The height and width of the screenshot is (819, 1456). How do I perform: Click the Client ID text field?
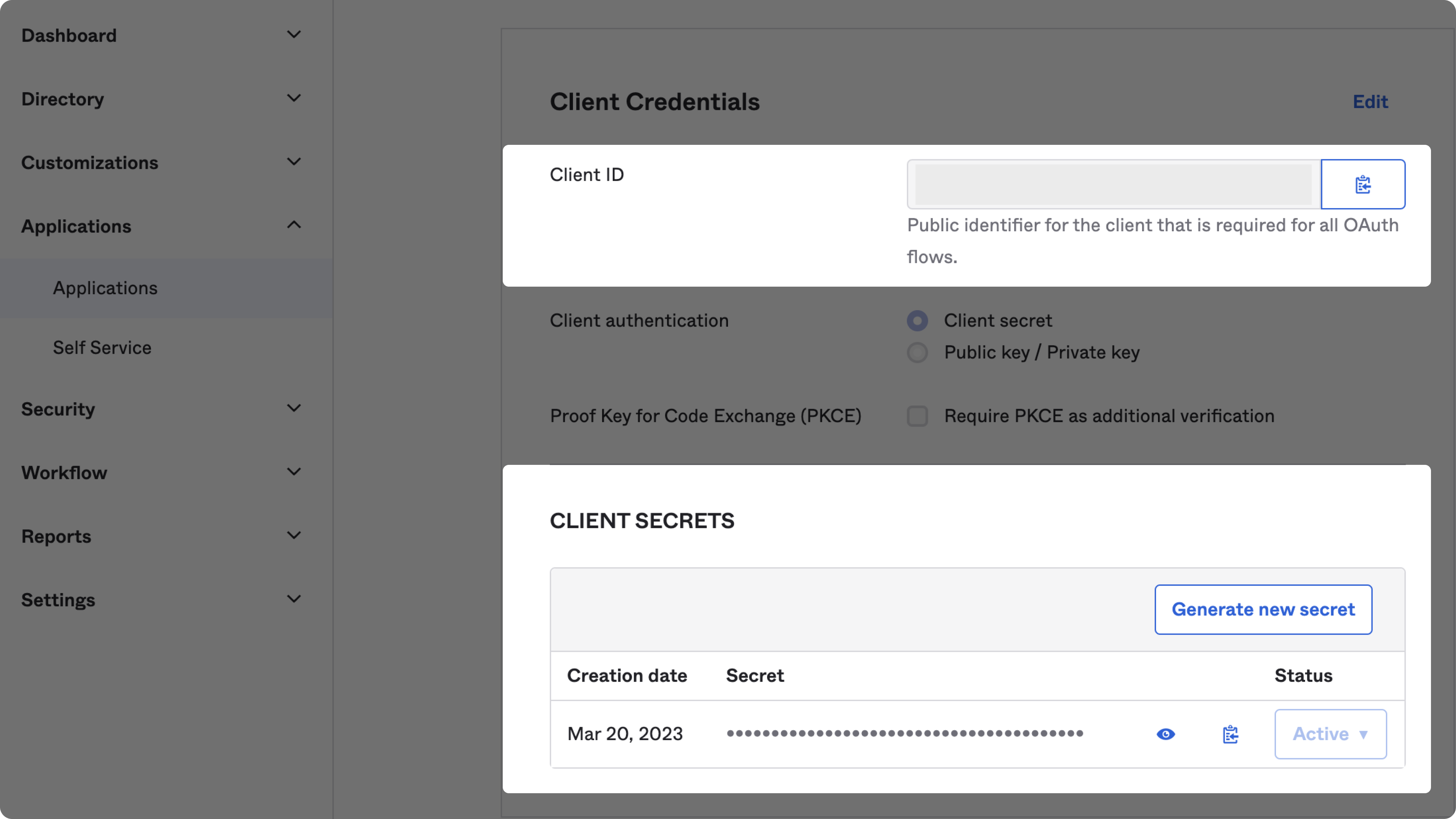(1112, 184)
